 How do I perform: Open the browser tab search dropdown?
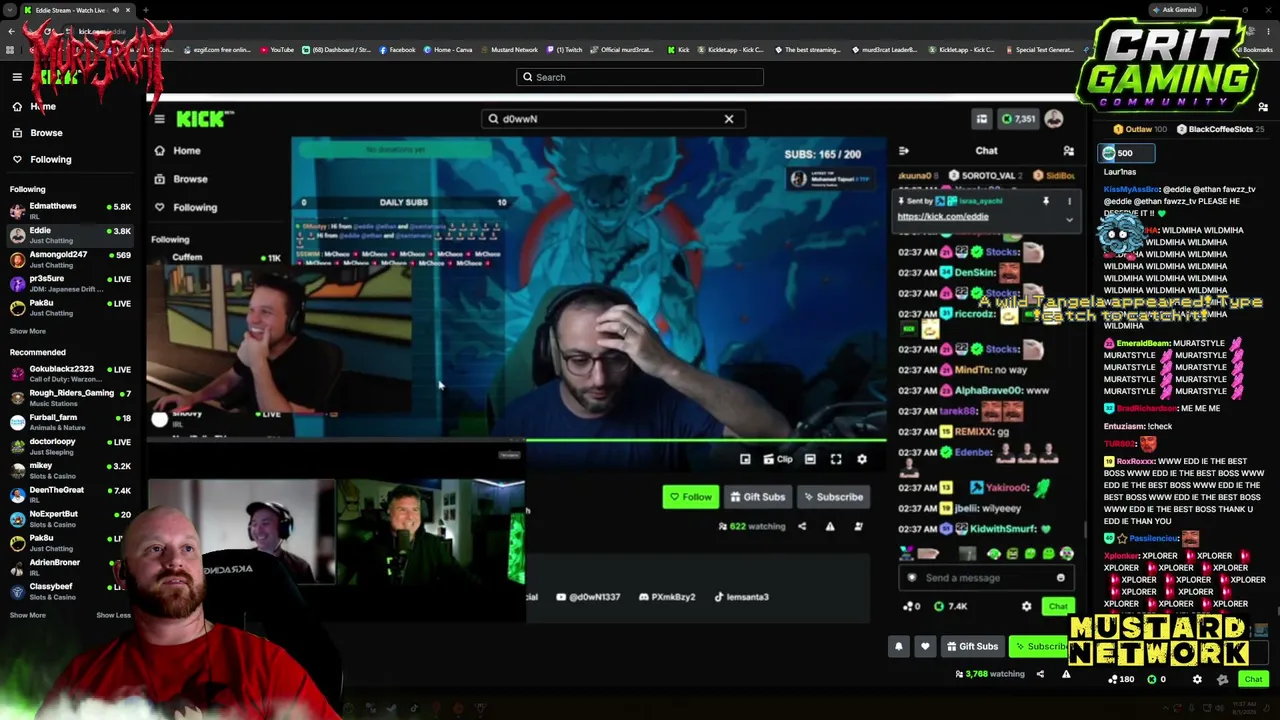[11, 10]
